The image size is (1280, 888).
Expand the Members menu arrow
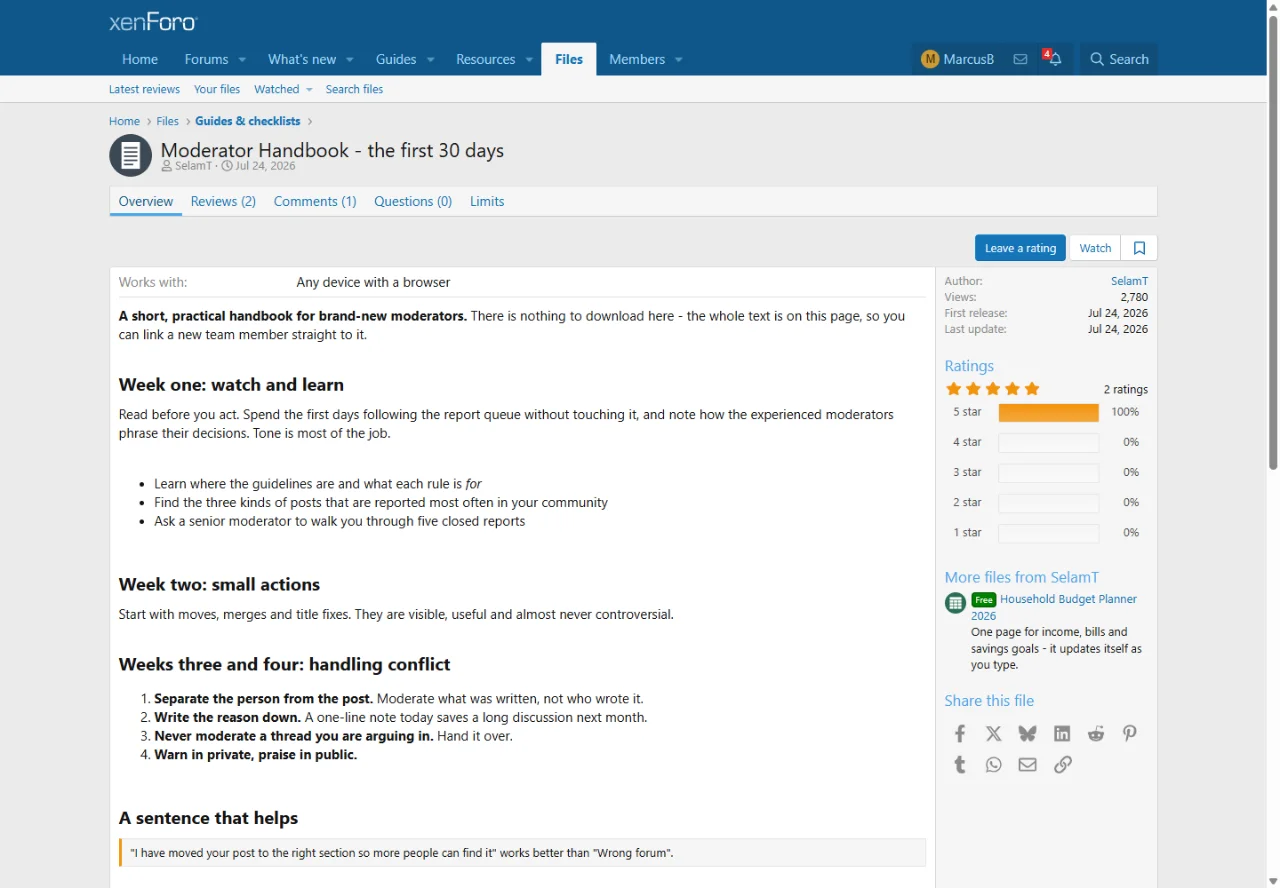679,60
